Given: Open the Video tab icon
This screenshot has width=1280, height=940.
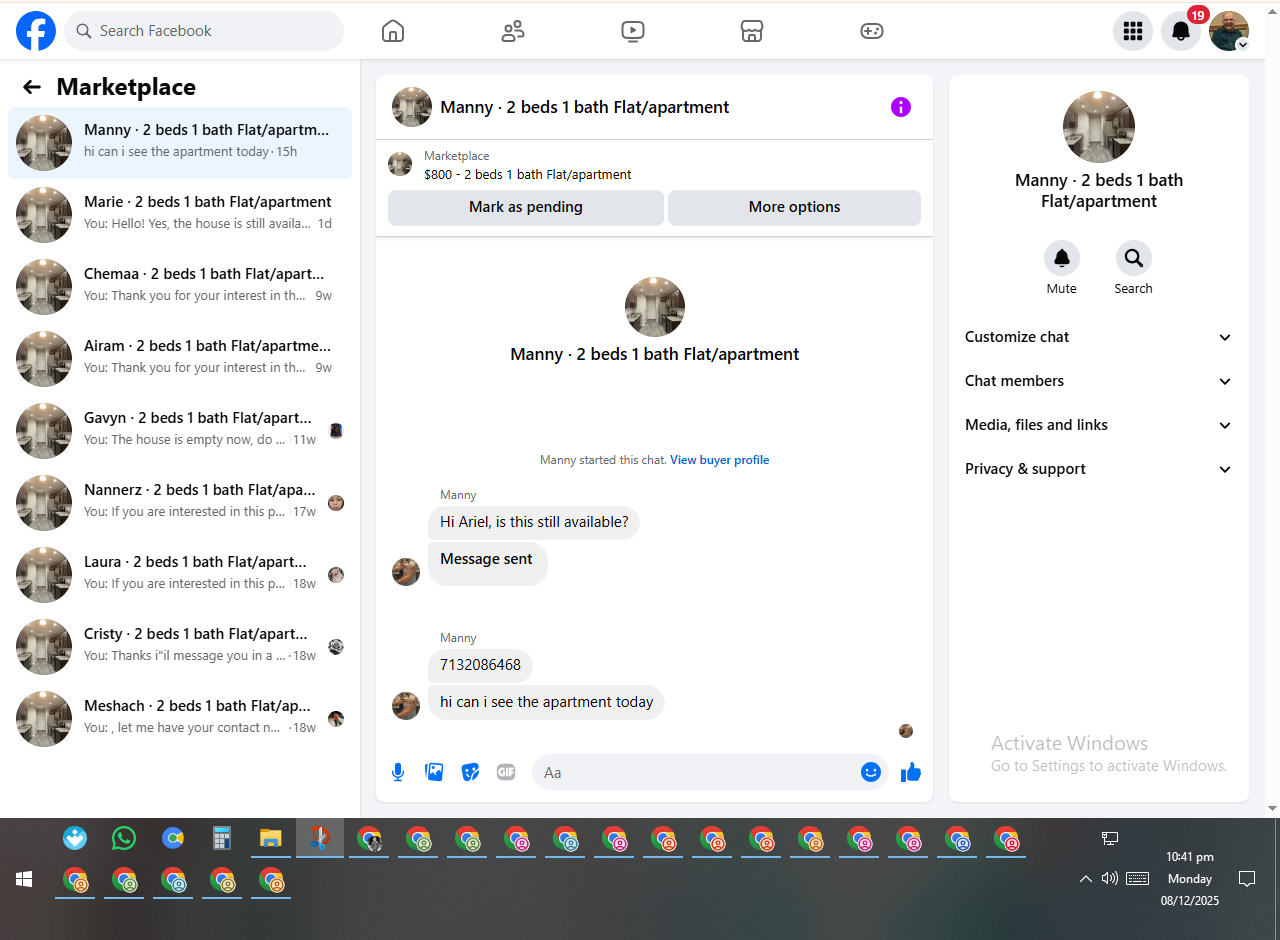Looking at the screenshot, I should (x=633, y=31).
